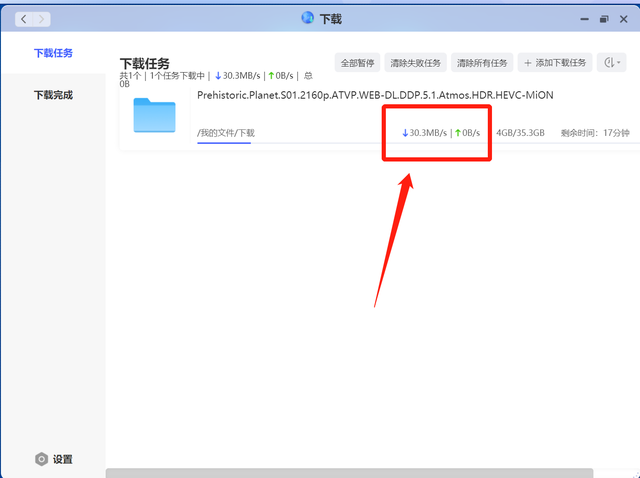Click the 剩余时间: 17分钟 text

click(595, 133)
